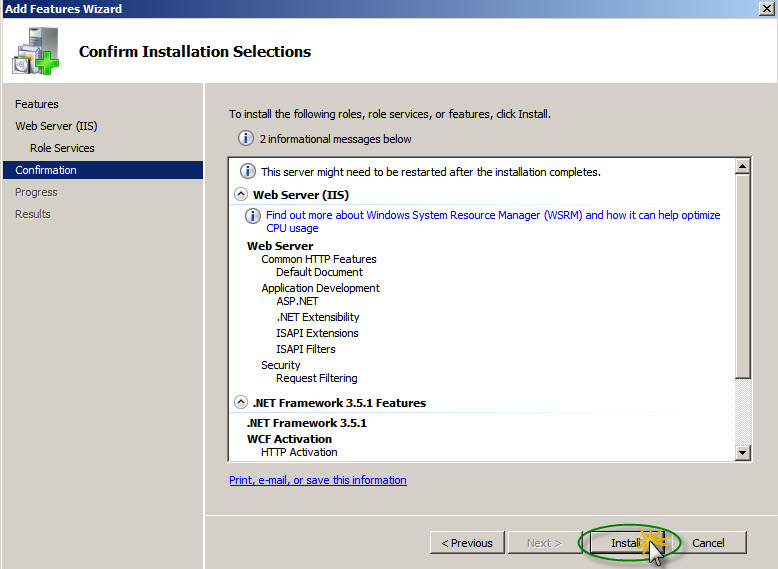Click the 'ASP.NET' entry
The image size is (778, 569).
click(x=297, y=301)
